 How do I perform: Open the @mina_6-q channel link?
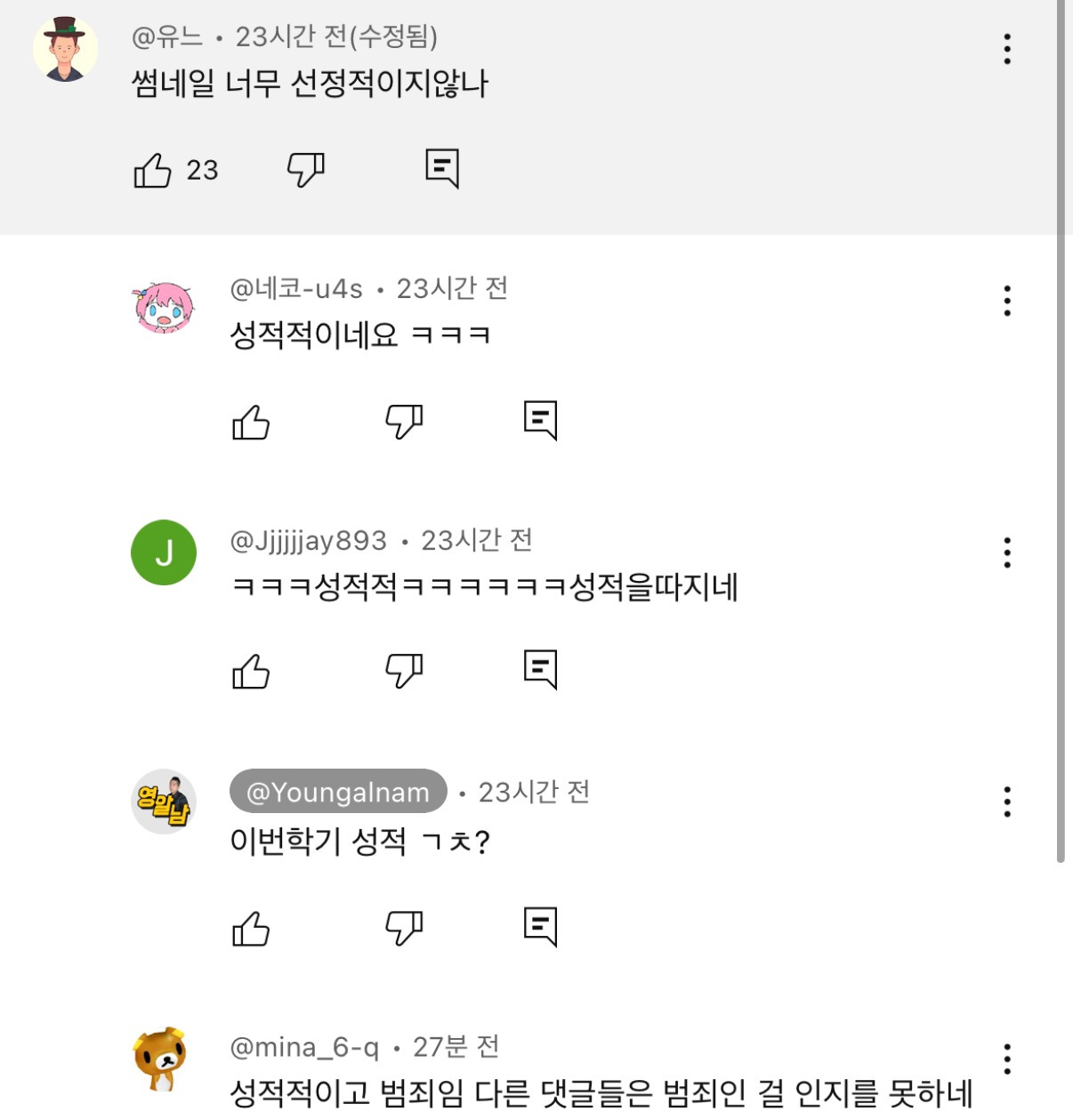tap(304, 1047)
